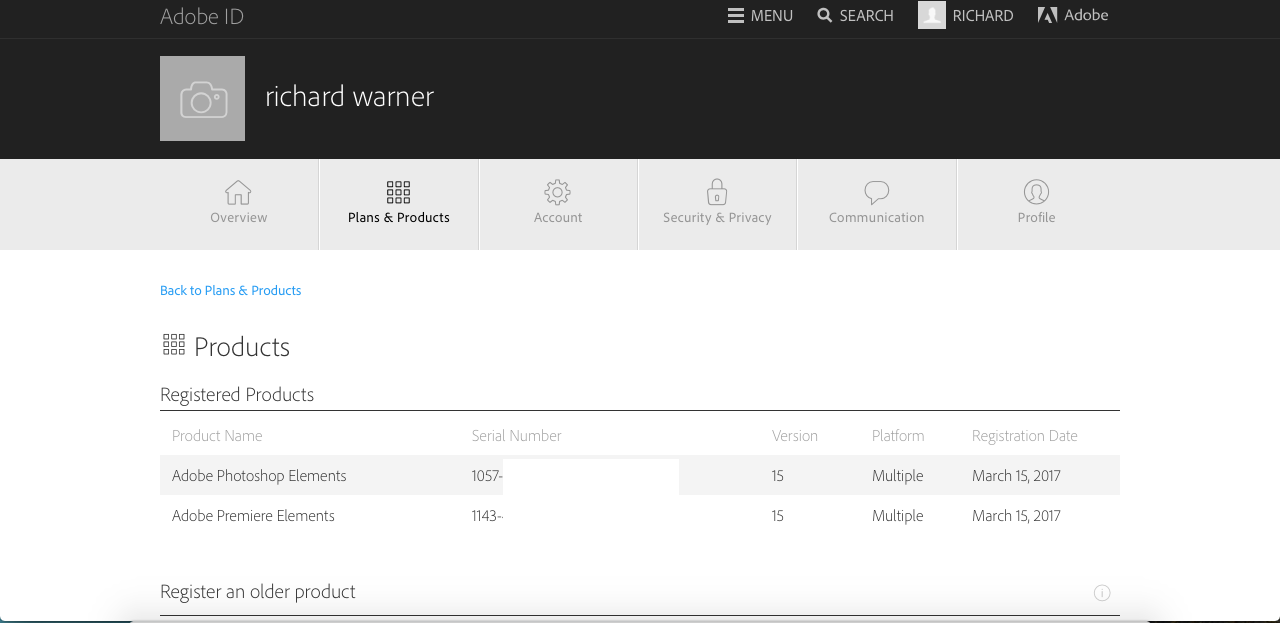Select the Adobe Premiere Elements product name
The image size is (1280, 623).
point(253,516)
